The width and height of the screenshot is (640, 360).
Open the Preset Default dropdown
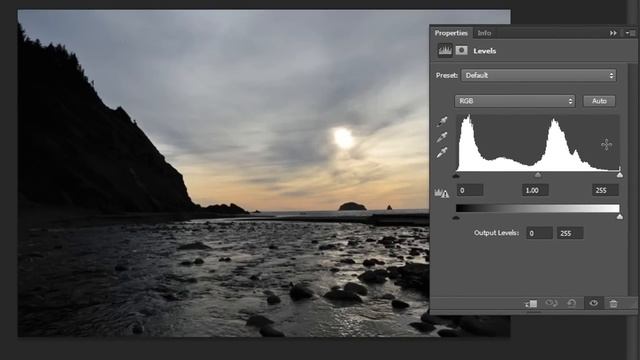click(538, 76)
